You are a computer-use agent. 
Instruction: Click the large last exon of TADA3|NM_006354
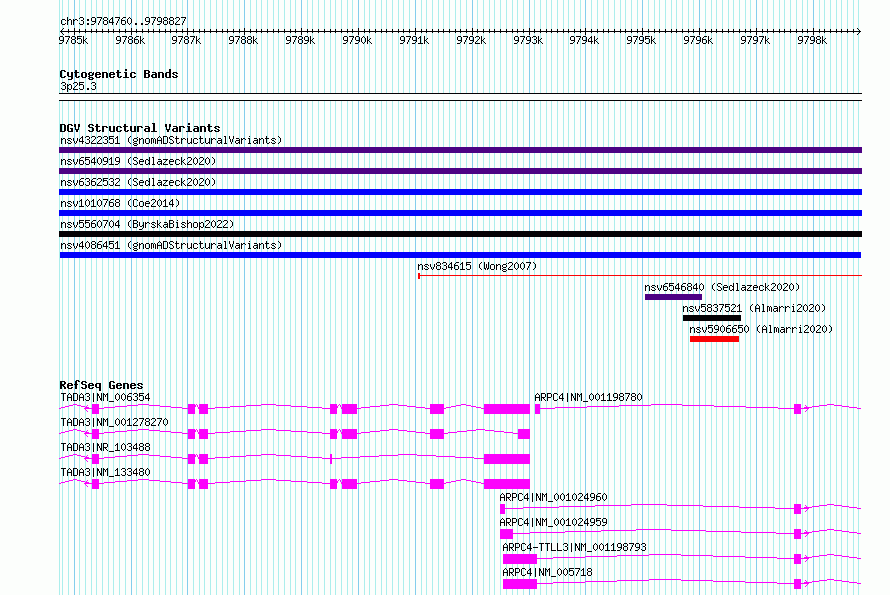click(506, 409)
